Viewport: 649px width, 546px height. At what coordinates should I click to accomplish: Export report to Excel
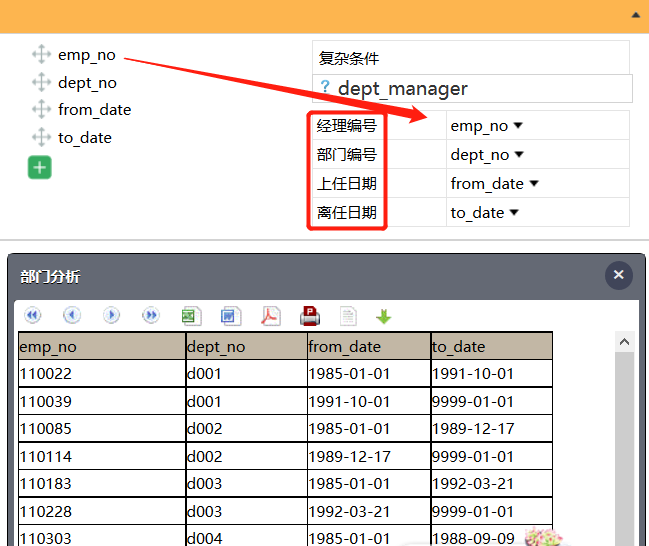point(191,316)
